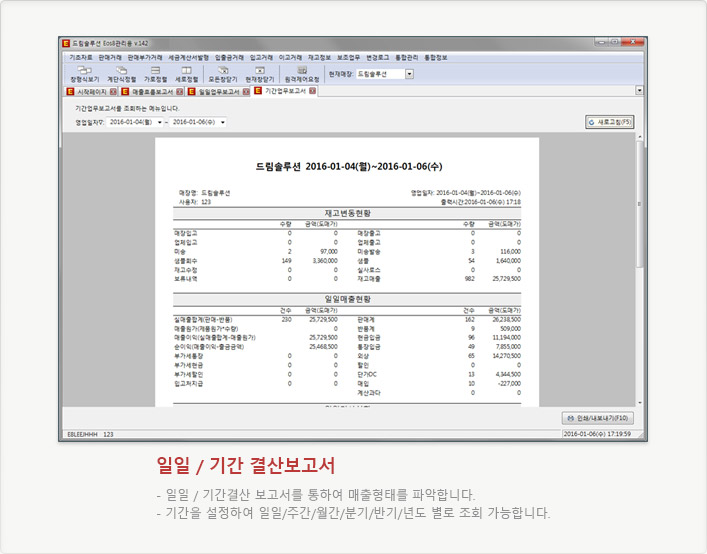Screen dimensions: 707x554
Task: Click the report title 드림솔루션 2016-01-04(월)~2016-01-06(수)
Action: 349,166
